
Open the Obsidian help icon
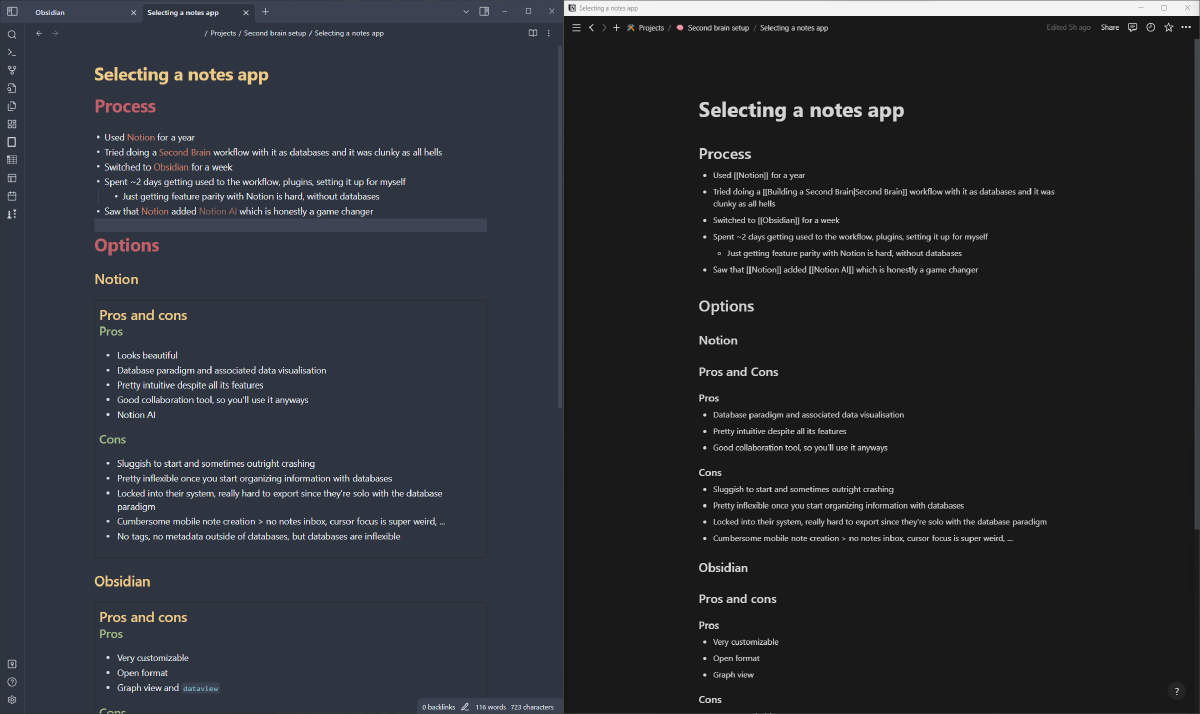pos(12,681)
